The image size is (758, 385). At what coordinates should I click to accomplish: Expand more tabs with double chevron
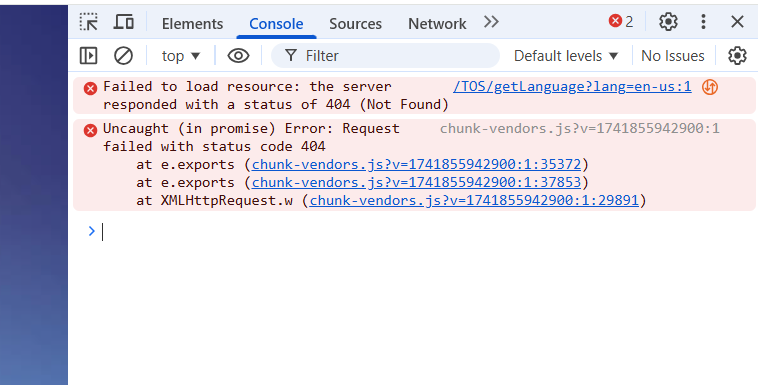(491, 22)
